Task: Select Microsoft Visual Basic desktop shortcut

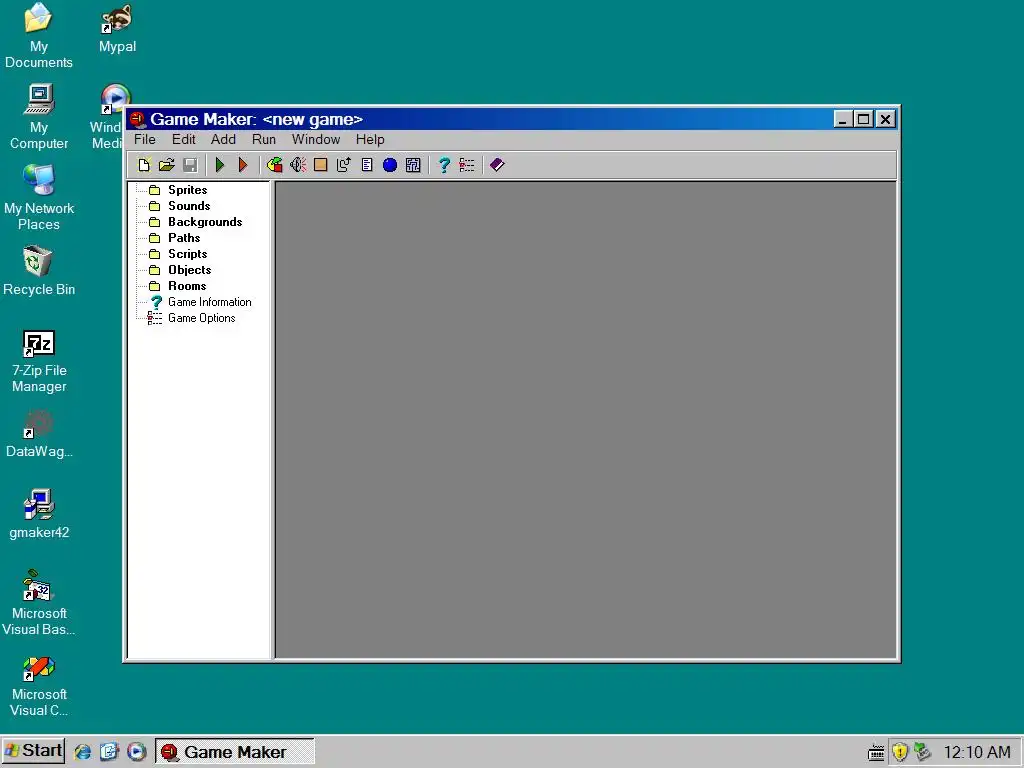Action: click(39, 603)
